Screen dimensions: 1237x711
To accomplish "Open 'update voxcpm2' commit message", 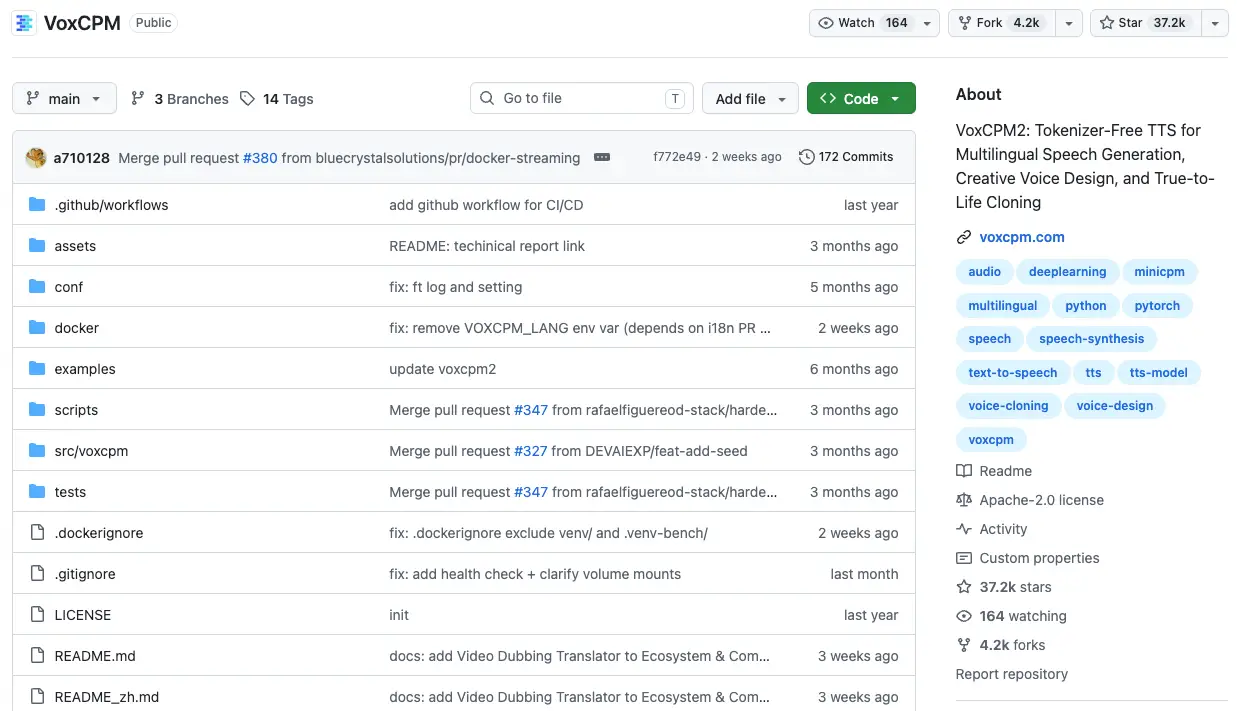I will point(442,369).
